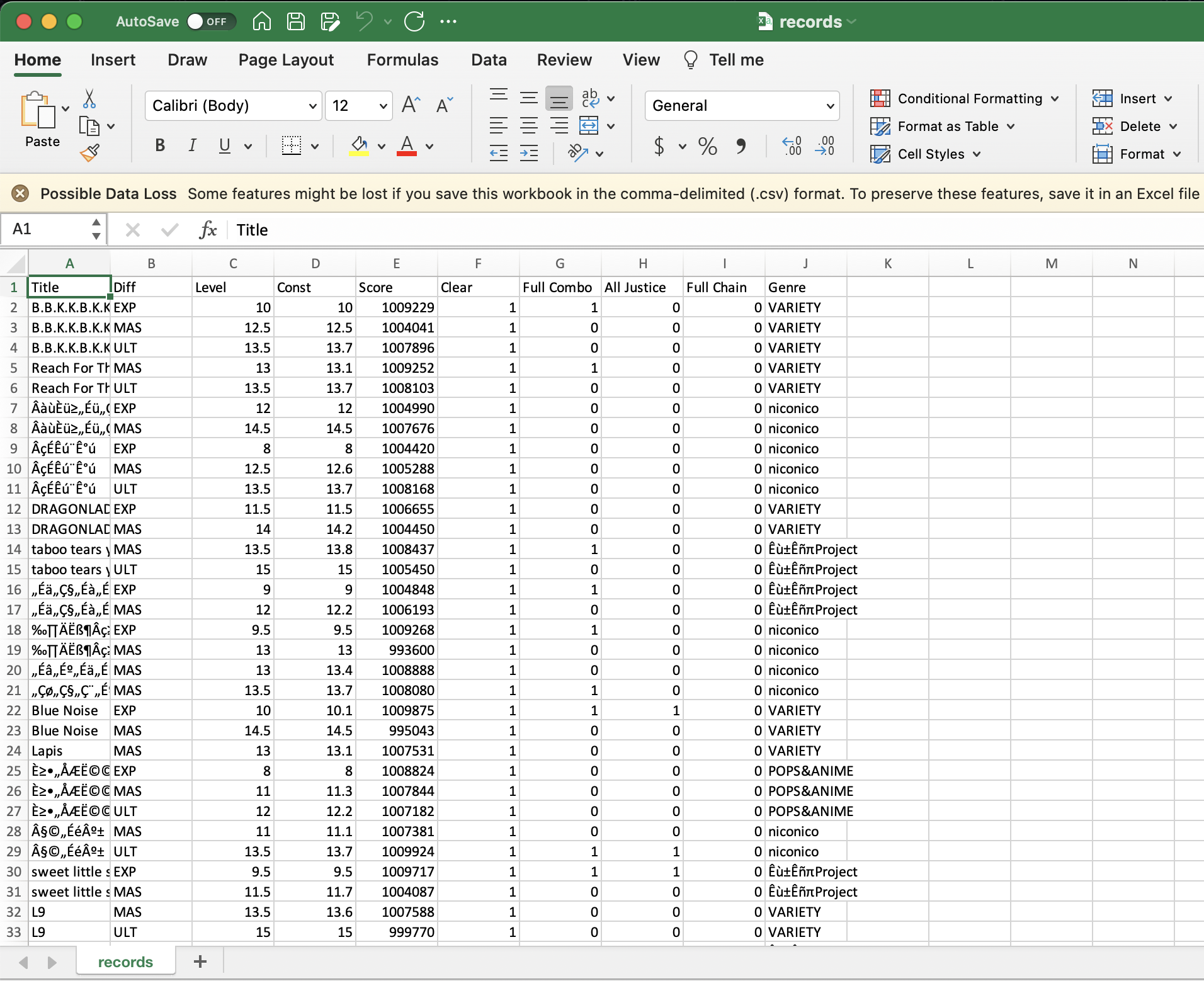Click the Merge and Center icon
Screen dimensions: 1204x981
coord(589,126)
